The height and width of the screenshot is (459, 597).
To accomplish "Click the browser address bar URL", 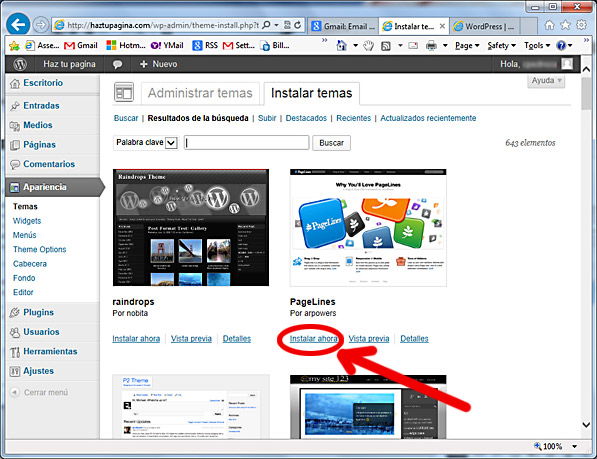I will click(163, 26).
